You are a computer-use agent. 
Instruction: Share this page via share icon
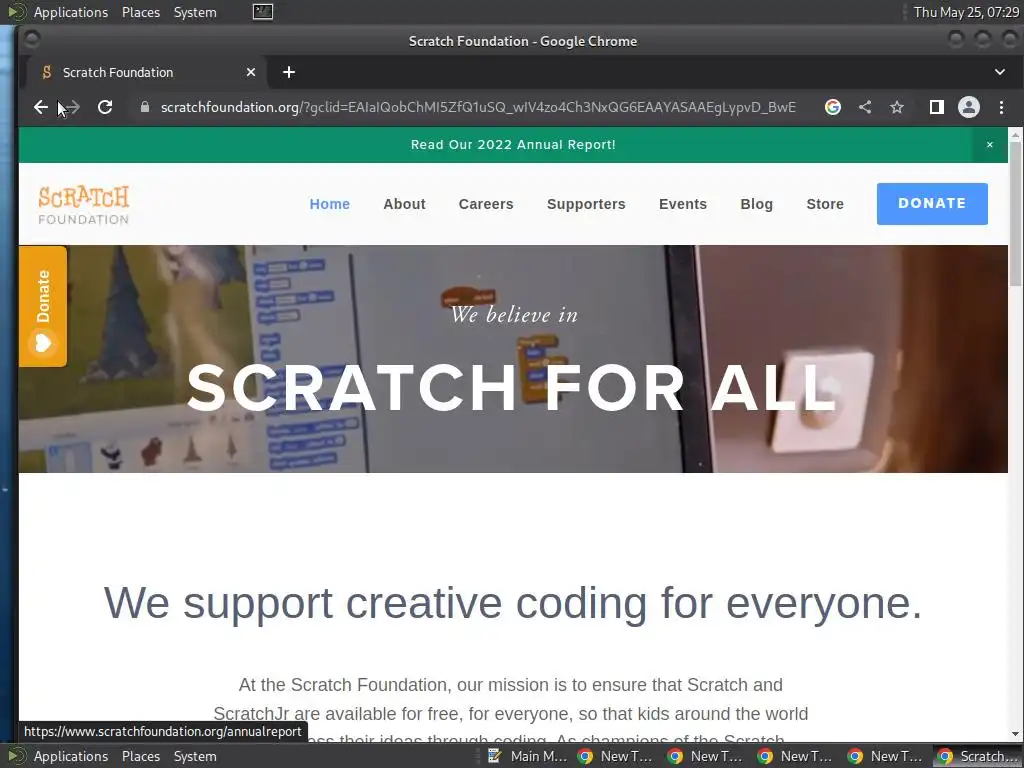[x=865, y=107]
